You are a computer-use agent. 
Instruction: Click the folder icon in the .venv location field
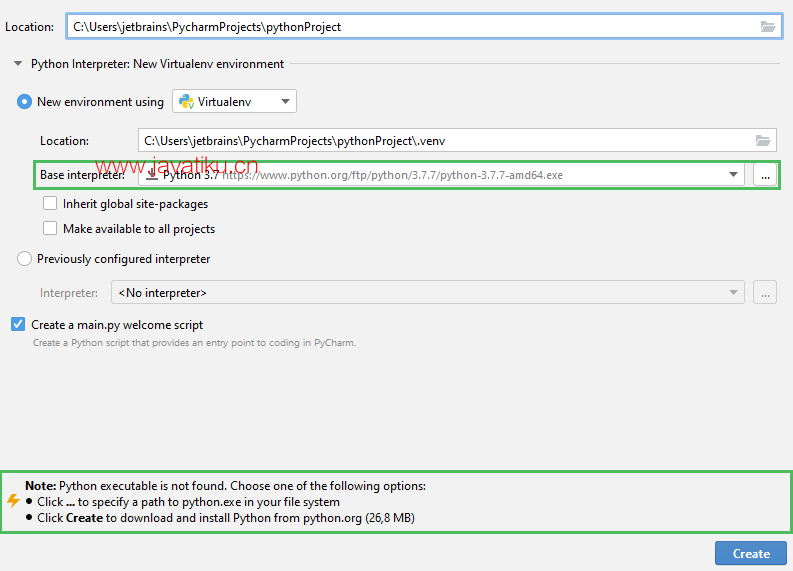763,141
